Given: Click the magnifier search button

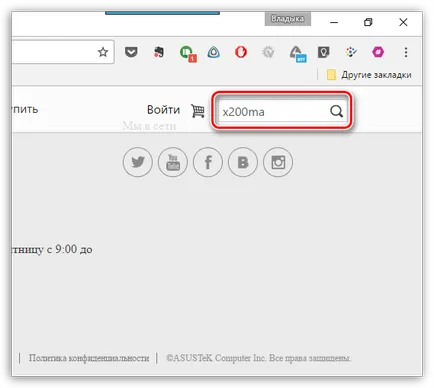Looking at the screenshot, I should pyautogui.click(x=336, y=111).
